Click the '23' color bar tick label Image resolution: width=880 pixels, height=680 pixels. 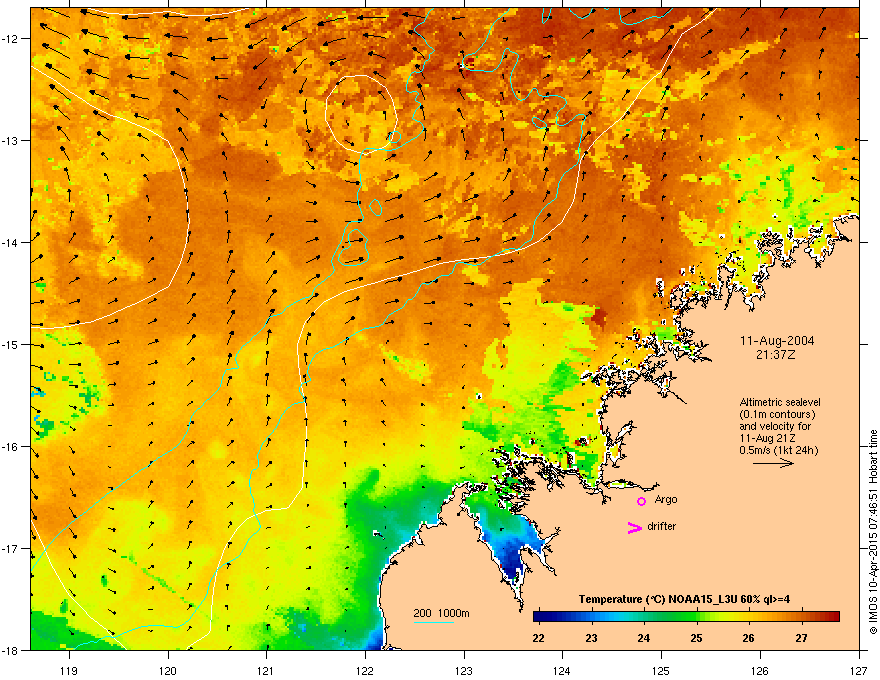[x=591, y=638]
